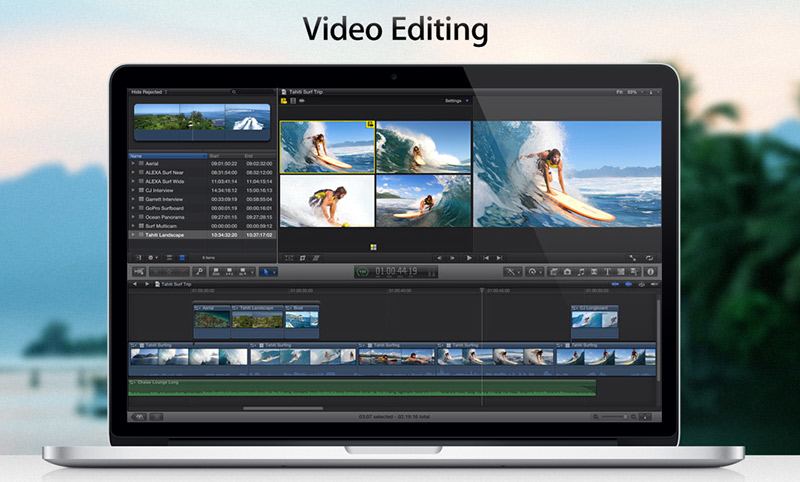
Task: Open the Distort tool in viewer
Action: (x=316, y=258)
